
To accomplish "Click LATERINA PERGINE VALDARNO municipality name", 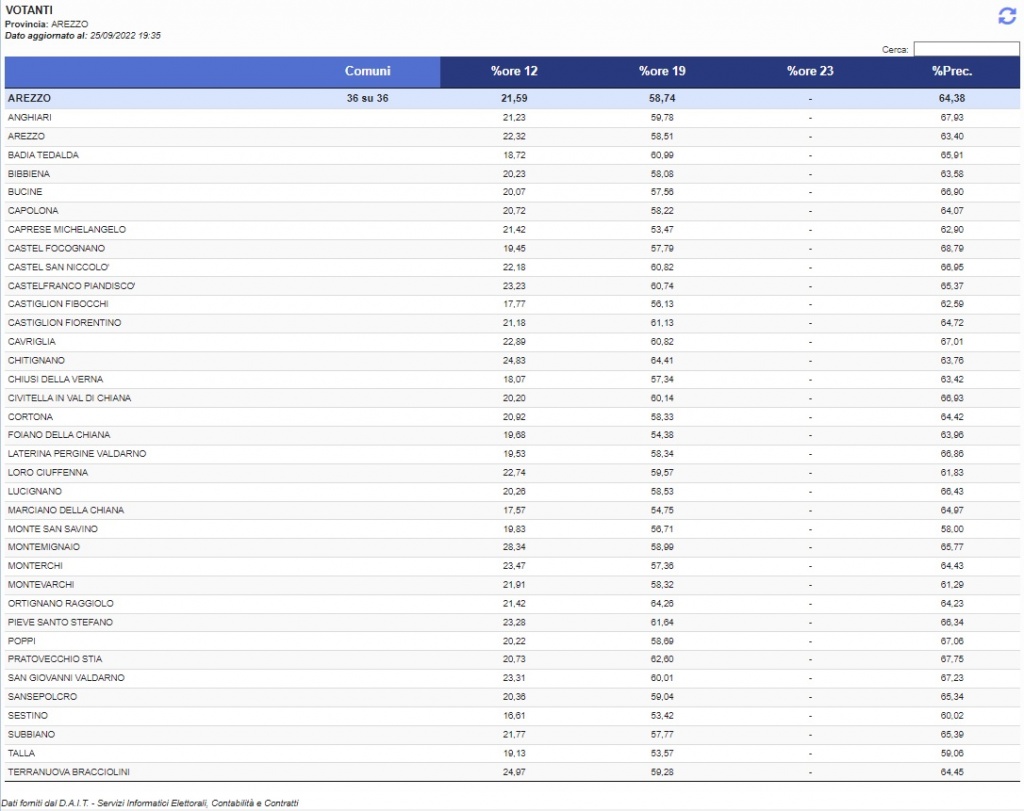I will (77, 454).
